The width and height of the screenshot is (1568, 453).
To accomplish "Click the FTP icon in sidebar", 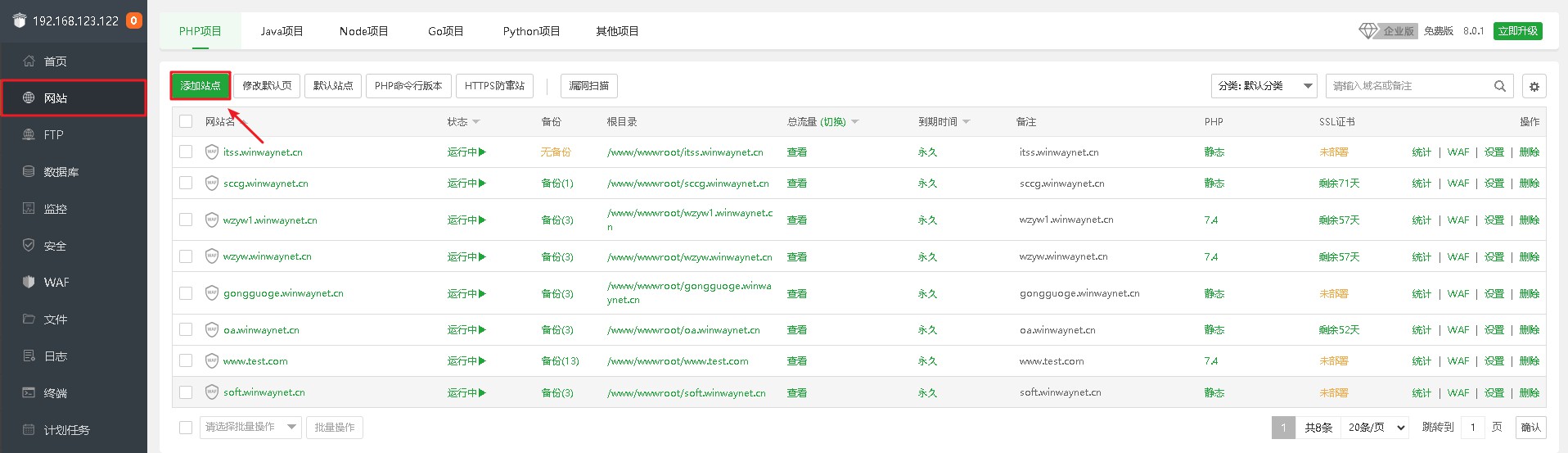I will (29, 134).
